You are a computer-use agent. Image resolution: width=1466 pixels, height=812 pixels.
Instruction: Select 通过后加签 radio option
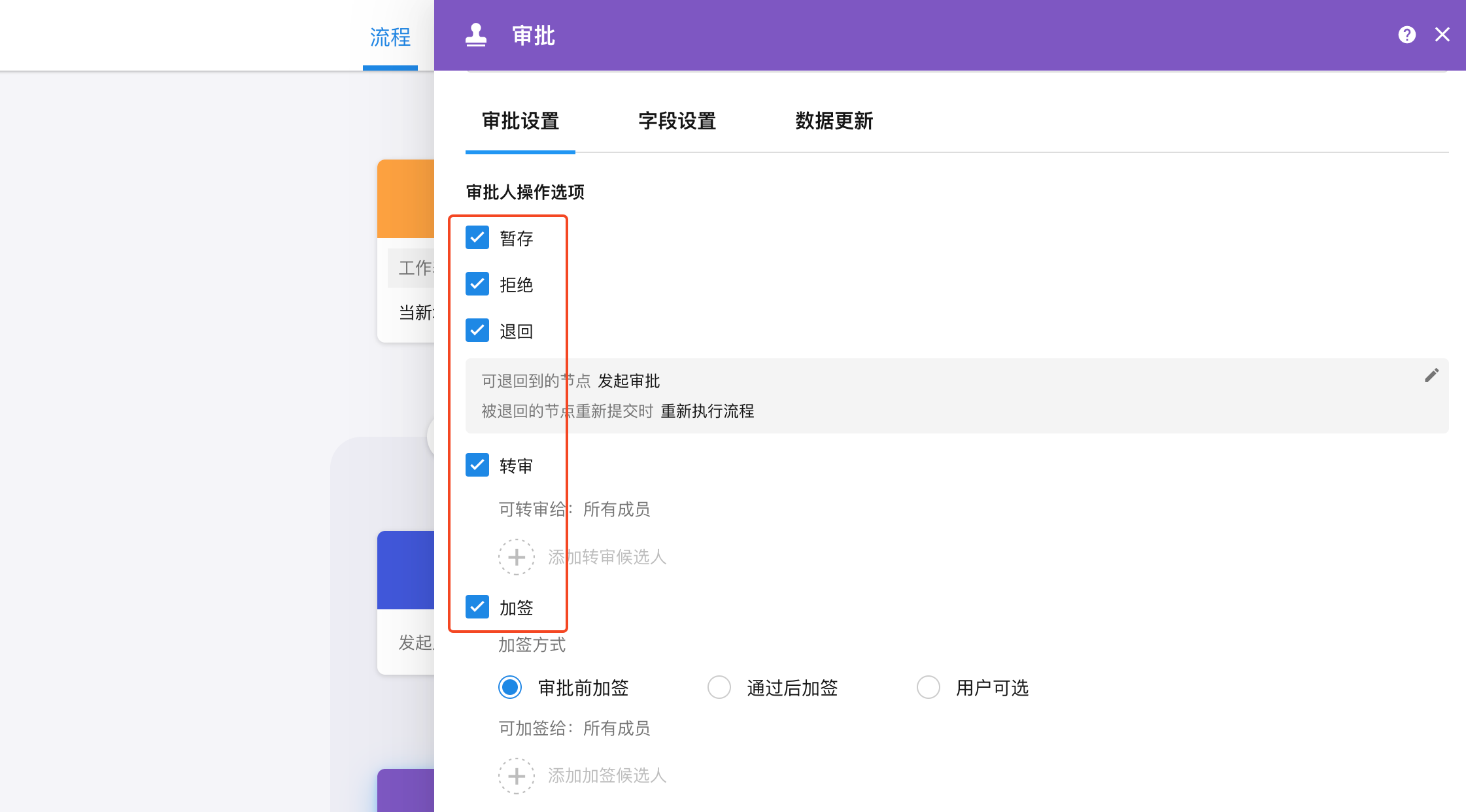click(x=719, y=688)
